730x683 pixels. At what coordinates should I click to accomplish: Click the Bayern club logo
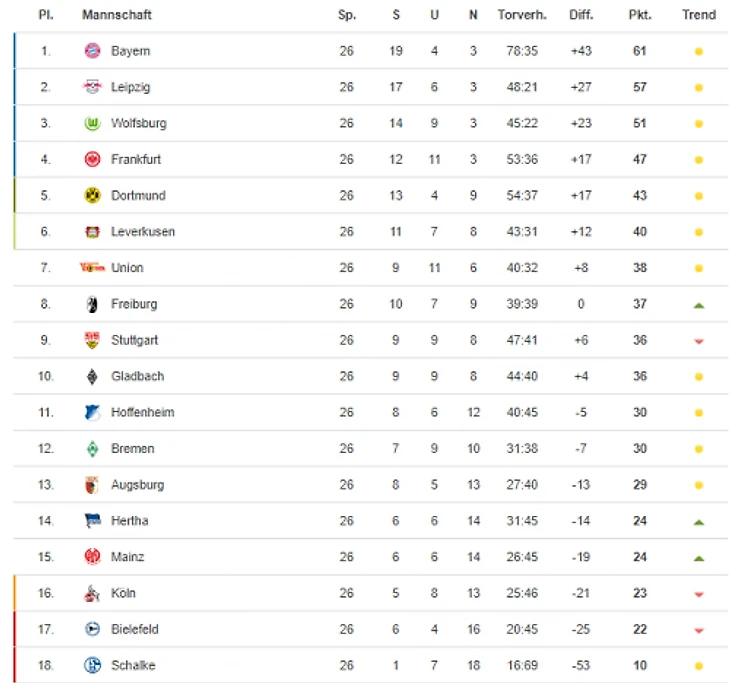click(92, 51)
